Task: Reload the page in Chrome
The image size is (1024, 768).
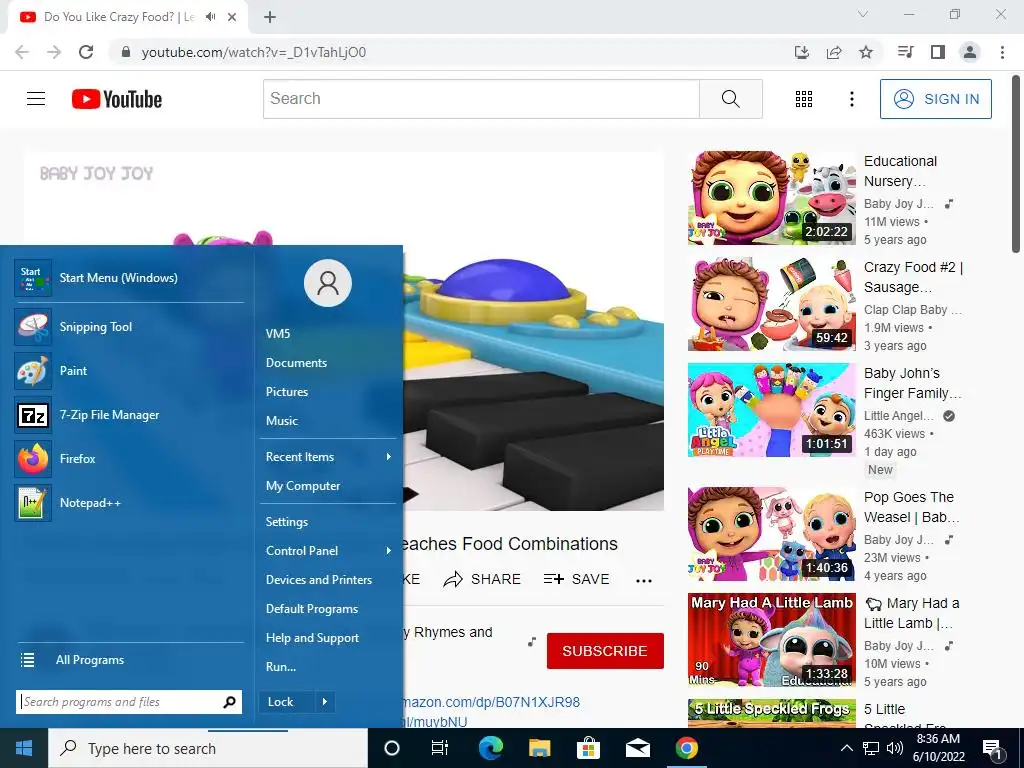Action: [86, 52]
